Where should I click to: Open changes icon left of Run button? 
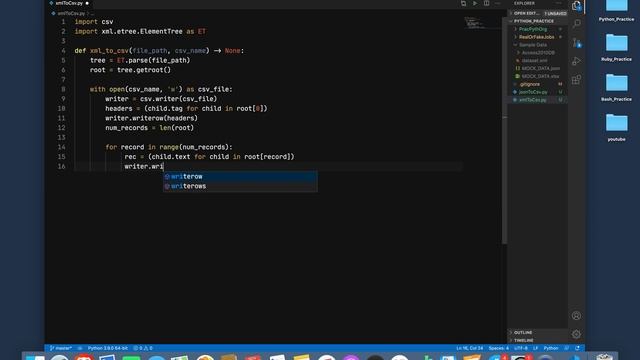tap(463, 3)
